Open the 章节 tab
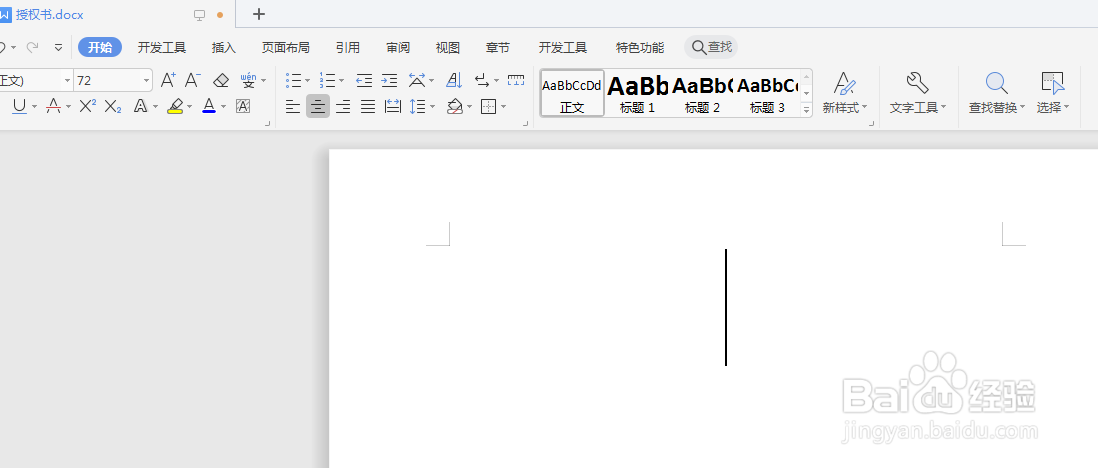Viewport: 1098px width, 468px height. [498, 48]
